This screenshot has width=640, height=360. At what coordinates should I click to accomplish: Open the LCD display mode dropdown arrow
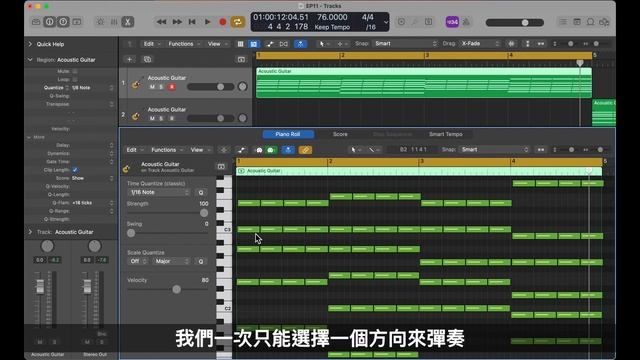pos(386,22)
